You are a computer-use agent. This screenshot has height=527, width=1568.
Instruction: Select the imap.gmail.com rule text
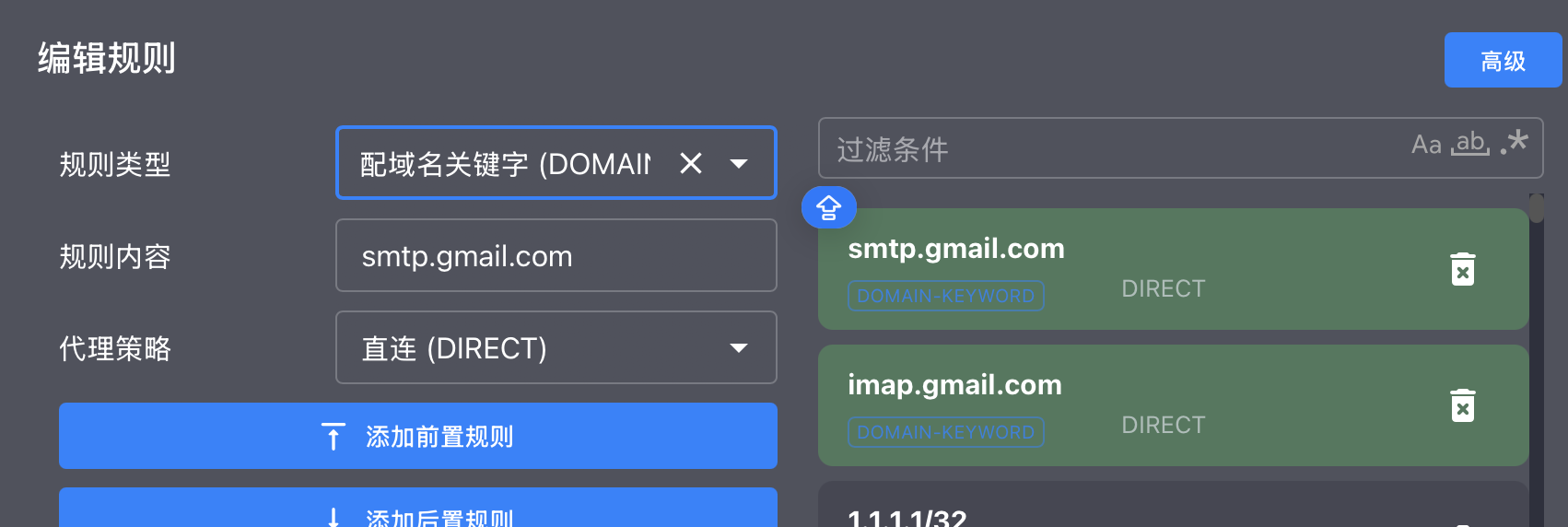(954, 385)
